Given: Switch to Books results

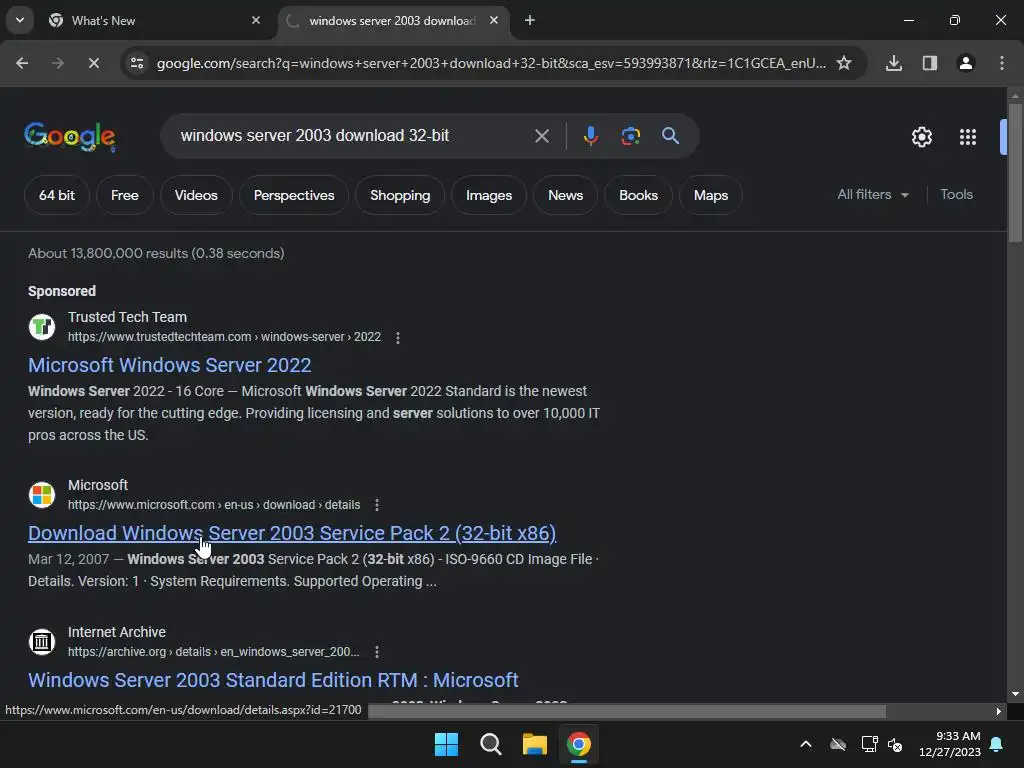Looking at the screenshot, I should [638, 195].
